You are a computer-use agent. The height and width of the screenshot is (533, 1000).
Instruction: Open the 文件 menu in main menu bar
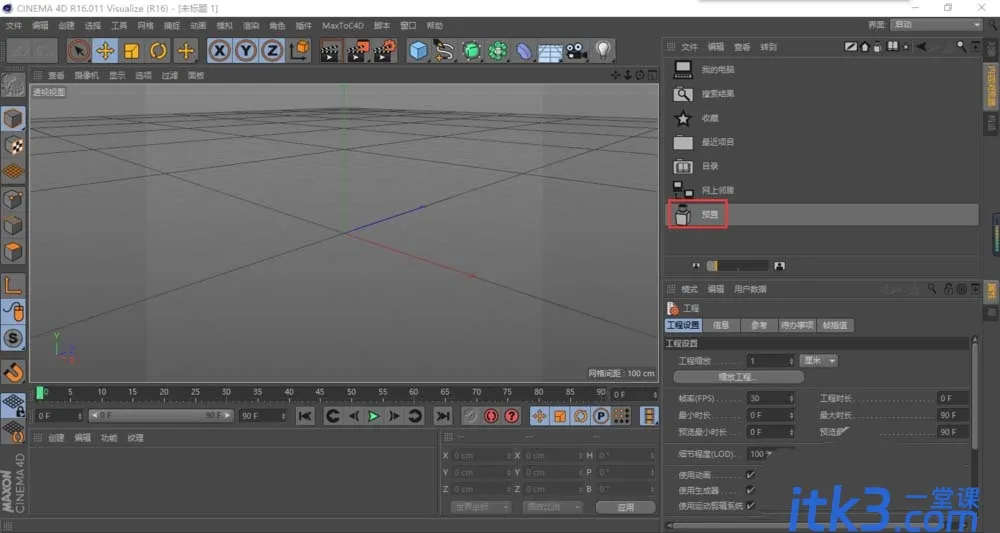coord(13,26)
